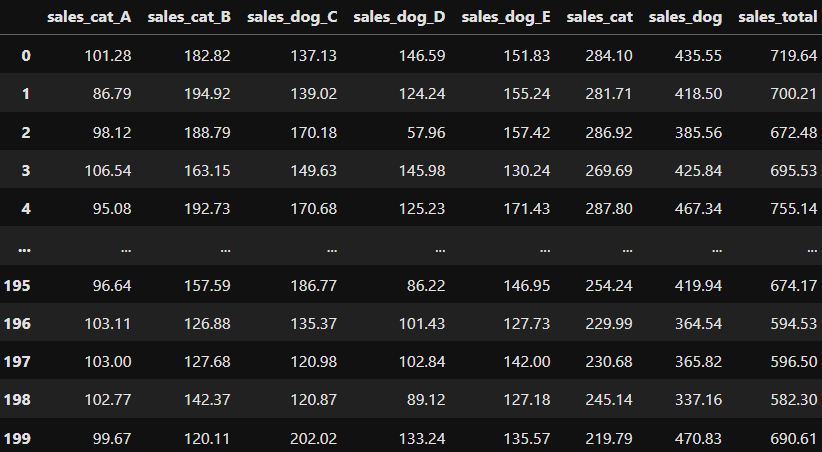Click row index 4
Screen dimensions: 822x452
point(26,209)
